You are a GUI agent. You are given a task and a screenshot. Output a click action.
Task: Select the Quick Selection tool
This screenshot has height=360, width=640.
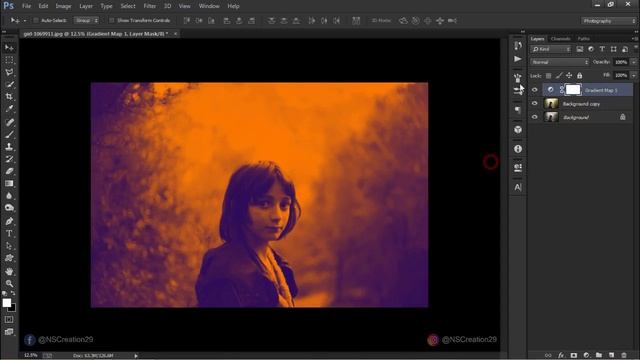pyautogui.click(x=9, y=84)
